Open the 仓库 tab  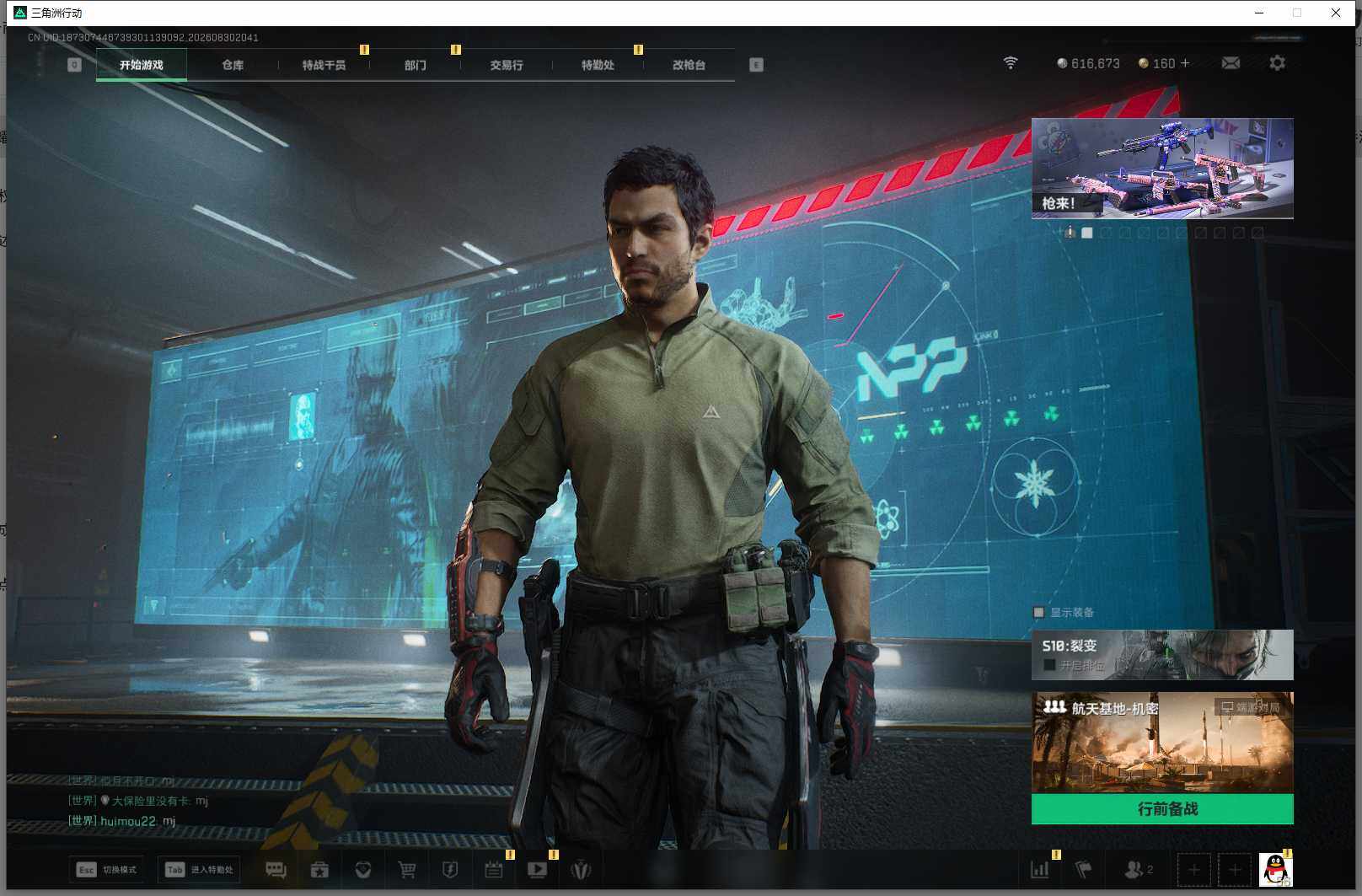(x=233, y=65)
